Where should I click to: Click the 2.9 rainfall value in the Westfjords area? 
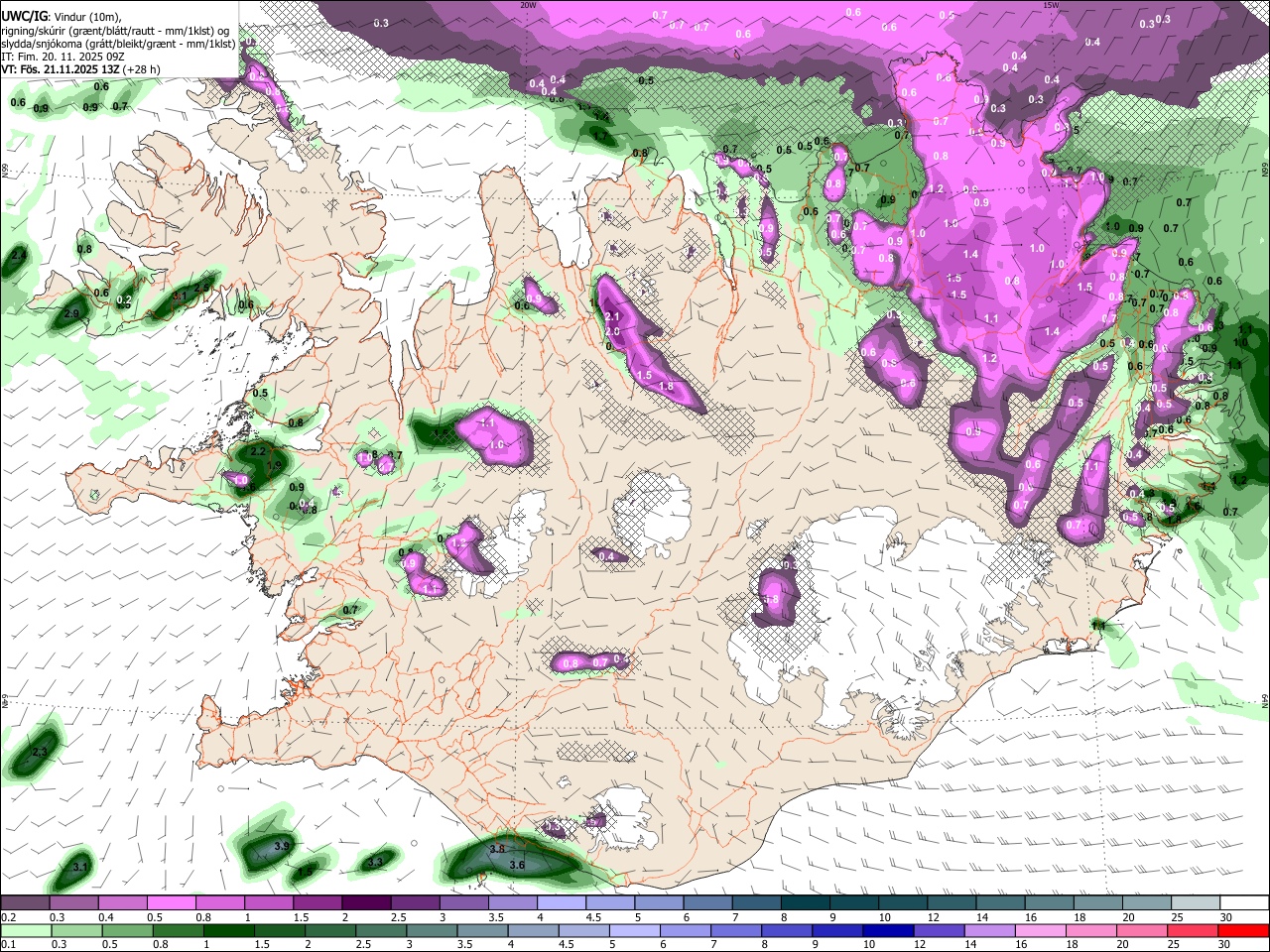[x=70, y=313]
